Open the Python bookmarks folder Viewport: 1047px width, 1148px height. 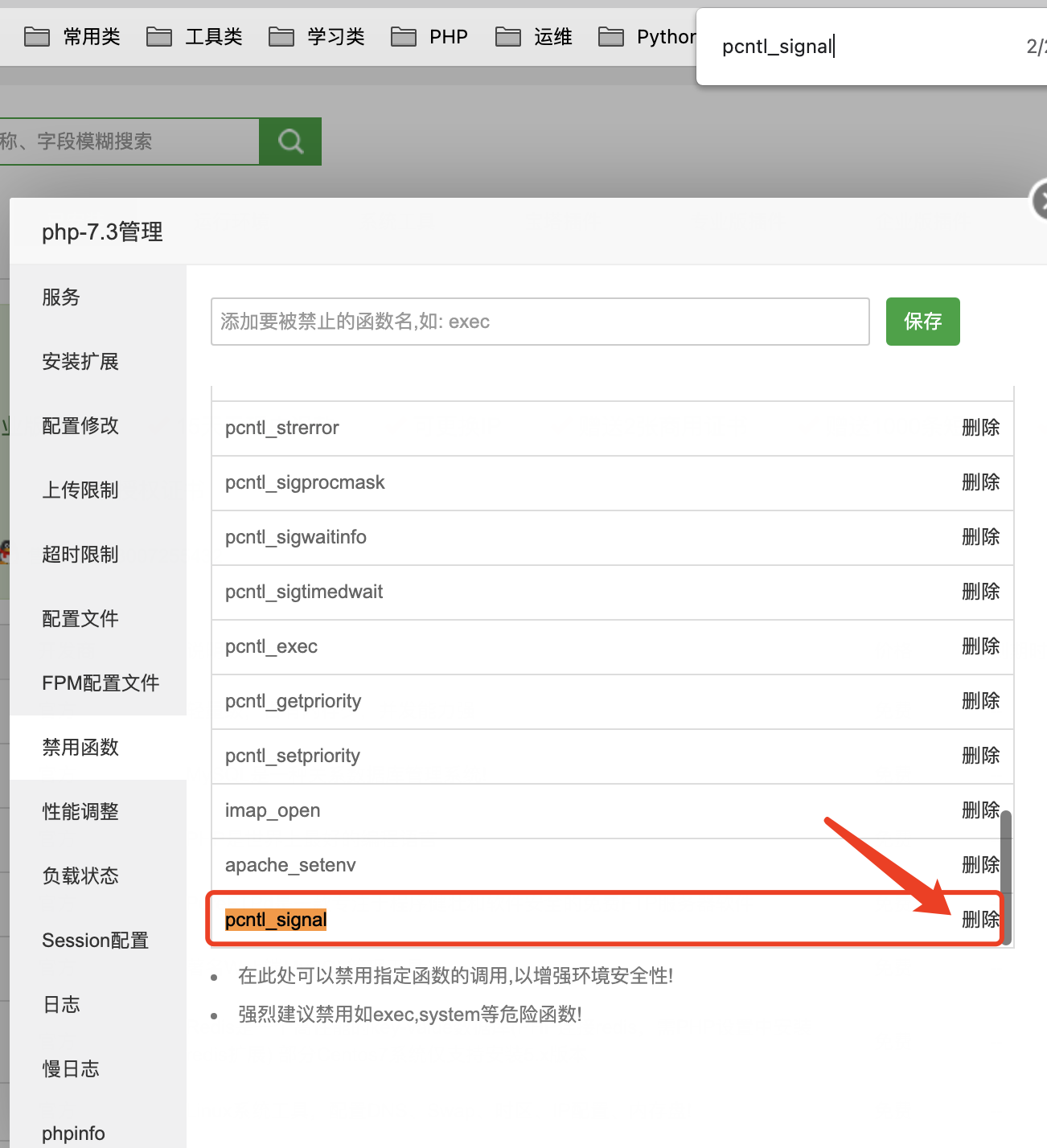(x=647, y=37)
